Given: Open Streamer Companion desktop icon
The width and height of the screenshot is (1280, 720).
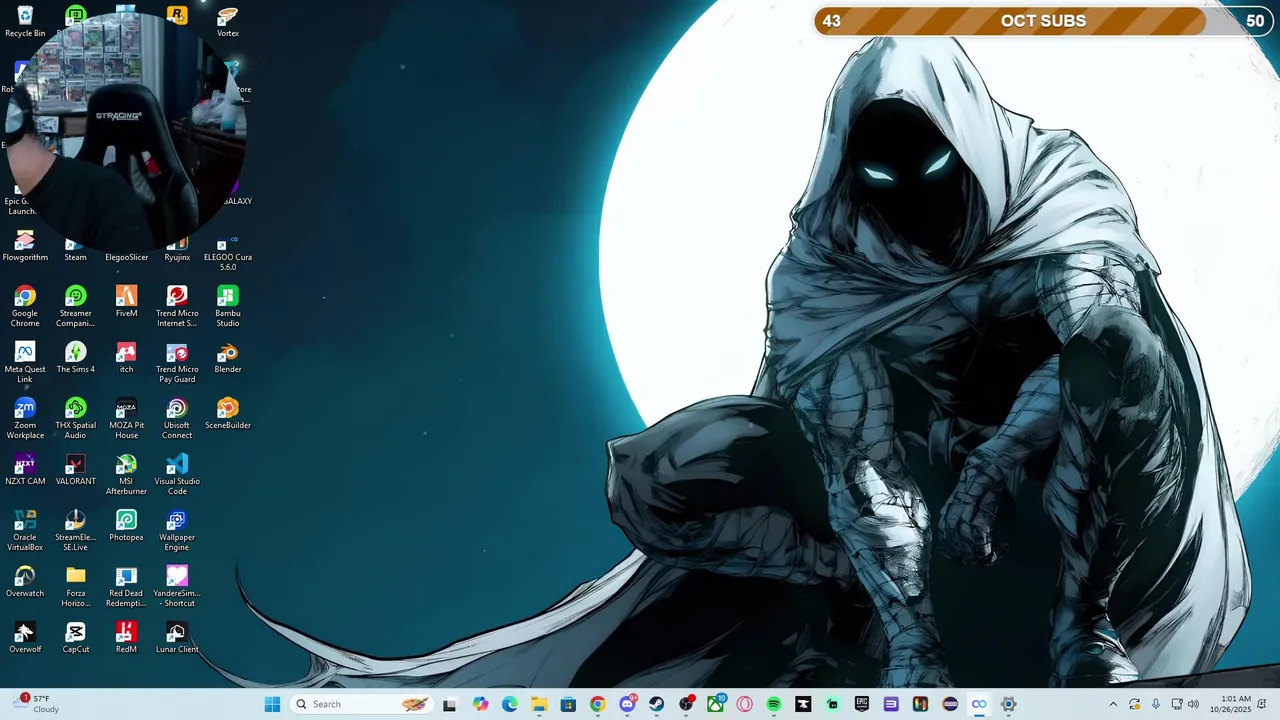Looking at the screenshot, I should 76,306.
